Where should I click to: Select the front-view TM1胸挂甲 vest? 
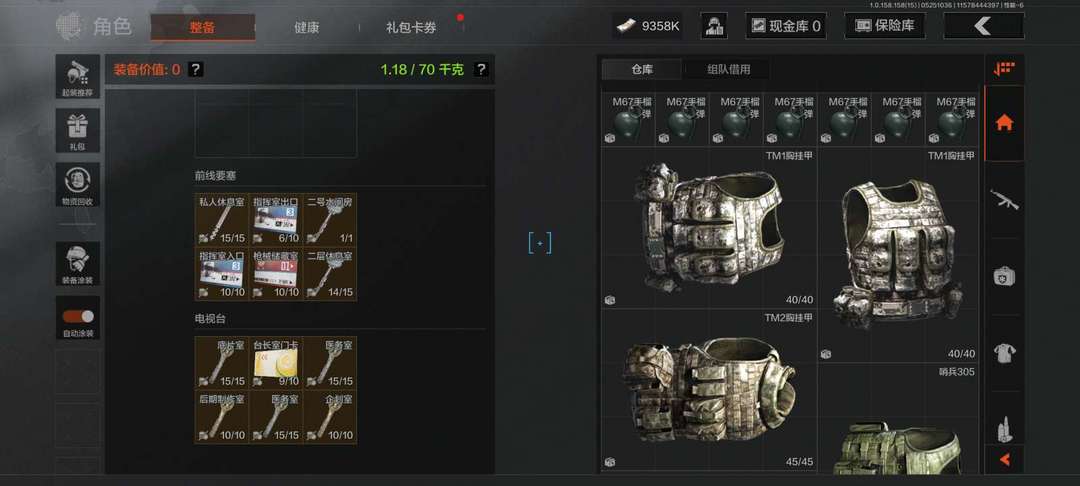pos(897,255)
